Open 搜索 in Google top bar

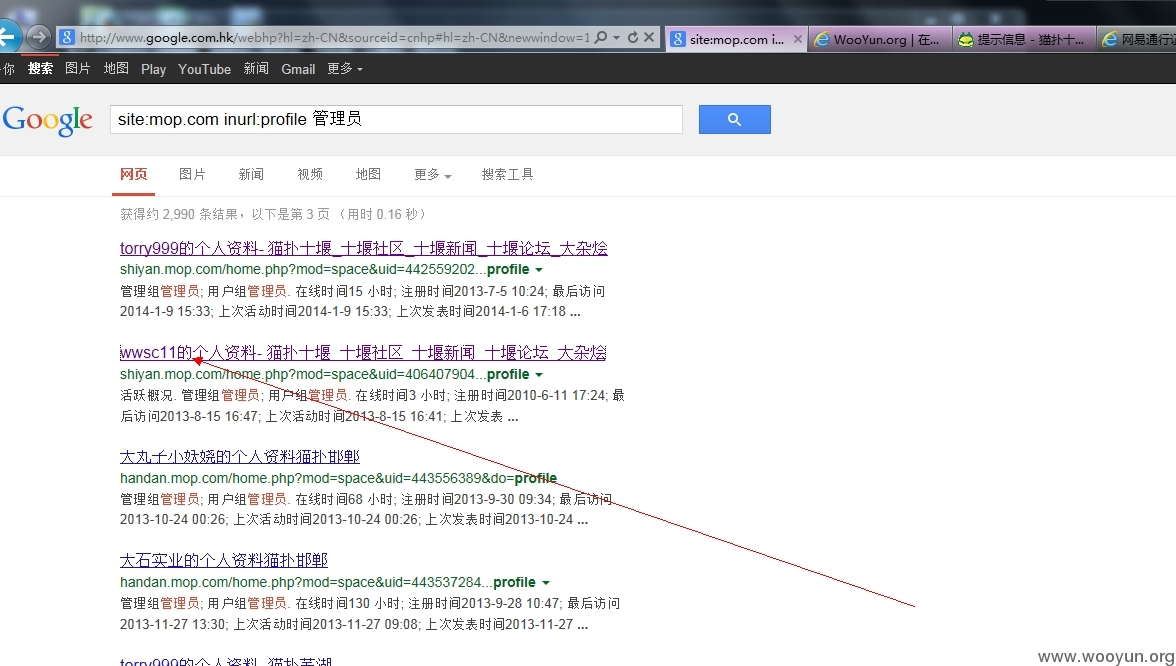tap(40, 69)
